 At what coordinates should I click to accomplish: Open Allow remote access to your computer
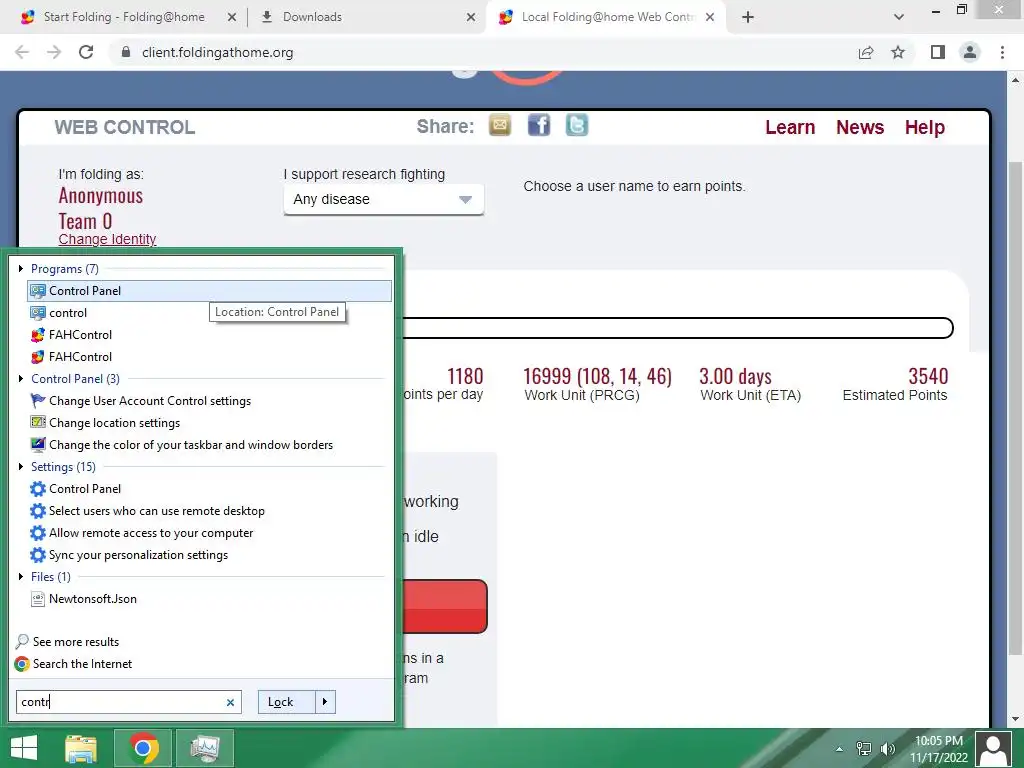[210, 533]
